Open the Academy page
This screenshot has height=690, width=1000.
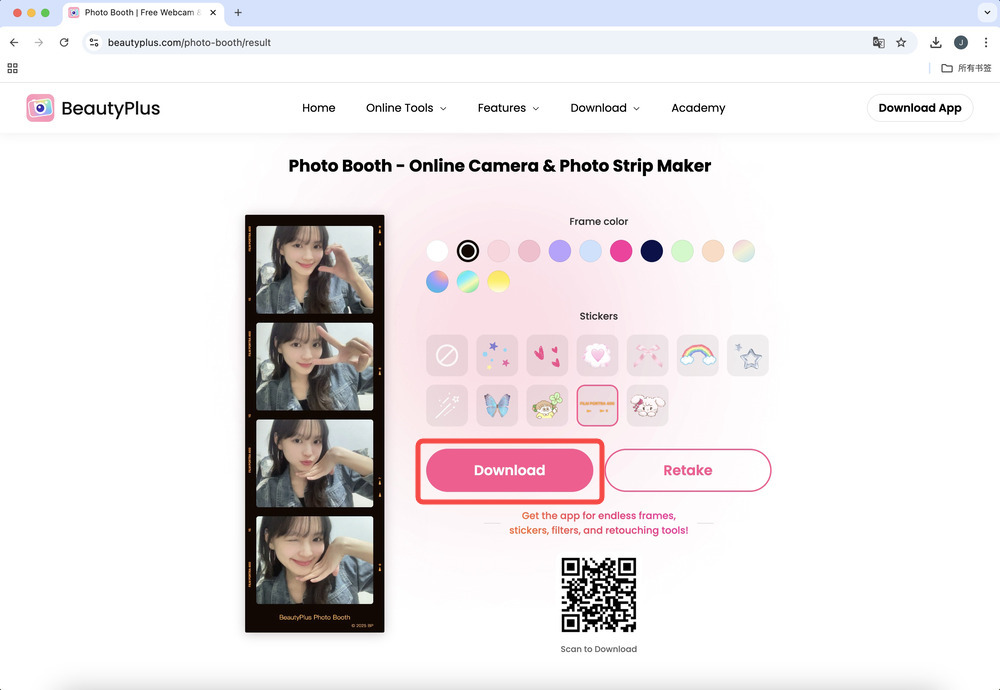(x=698, y=107)
